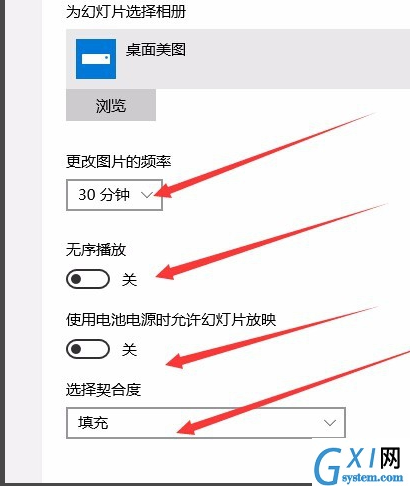The width and height of the screenshot is (410, 486).
Task: Click the 关 label beside the battery slideshow switch
Action: click(x=129, y=349)
